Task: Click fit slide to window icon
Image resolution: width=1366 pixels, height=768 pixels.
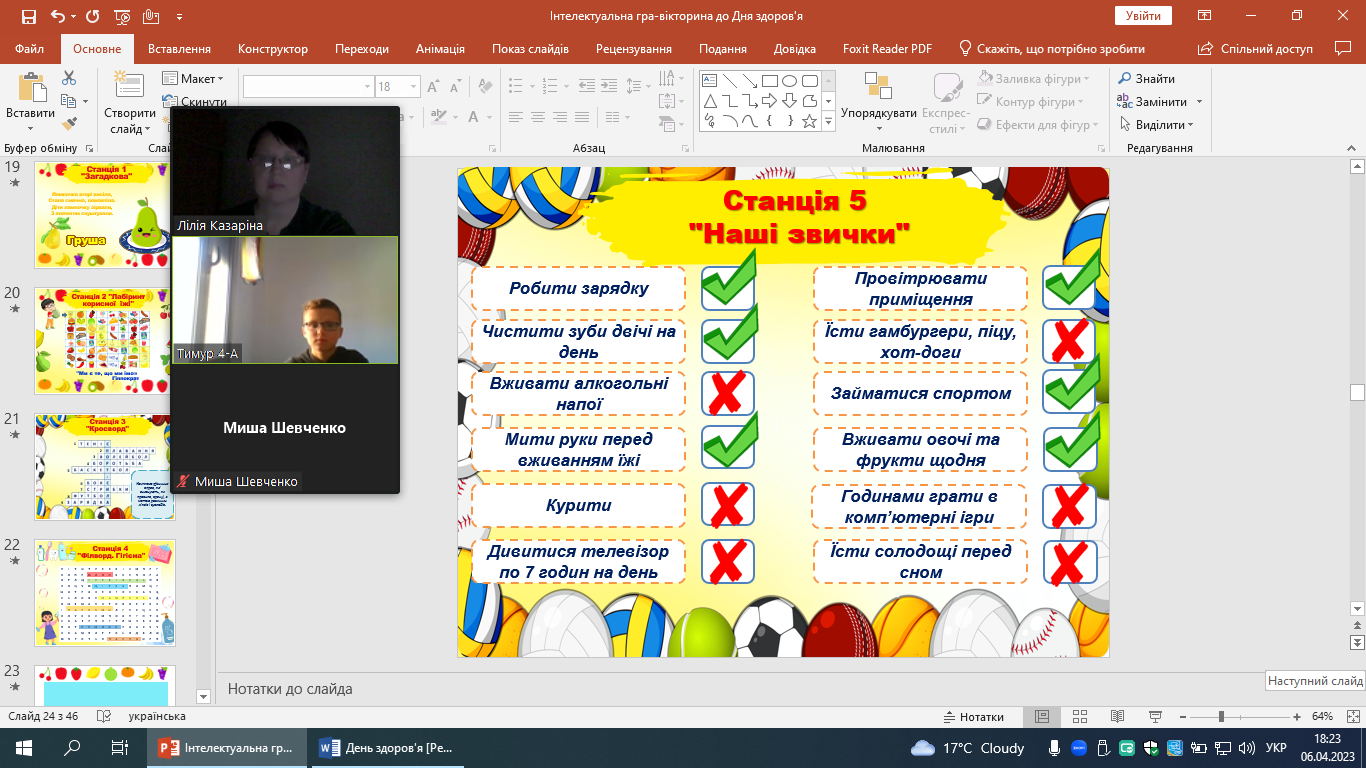Action: [1352, 717]
